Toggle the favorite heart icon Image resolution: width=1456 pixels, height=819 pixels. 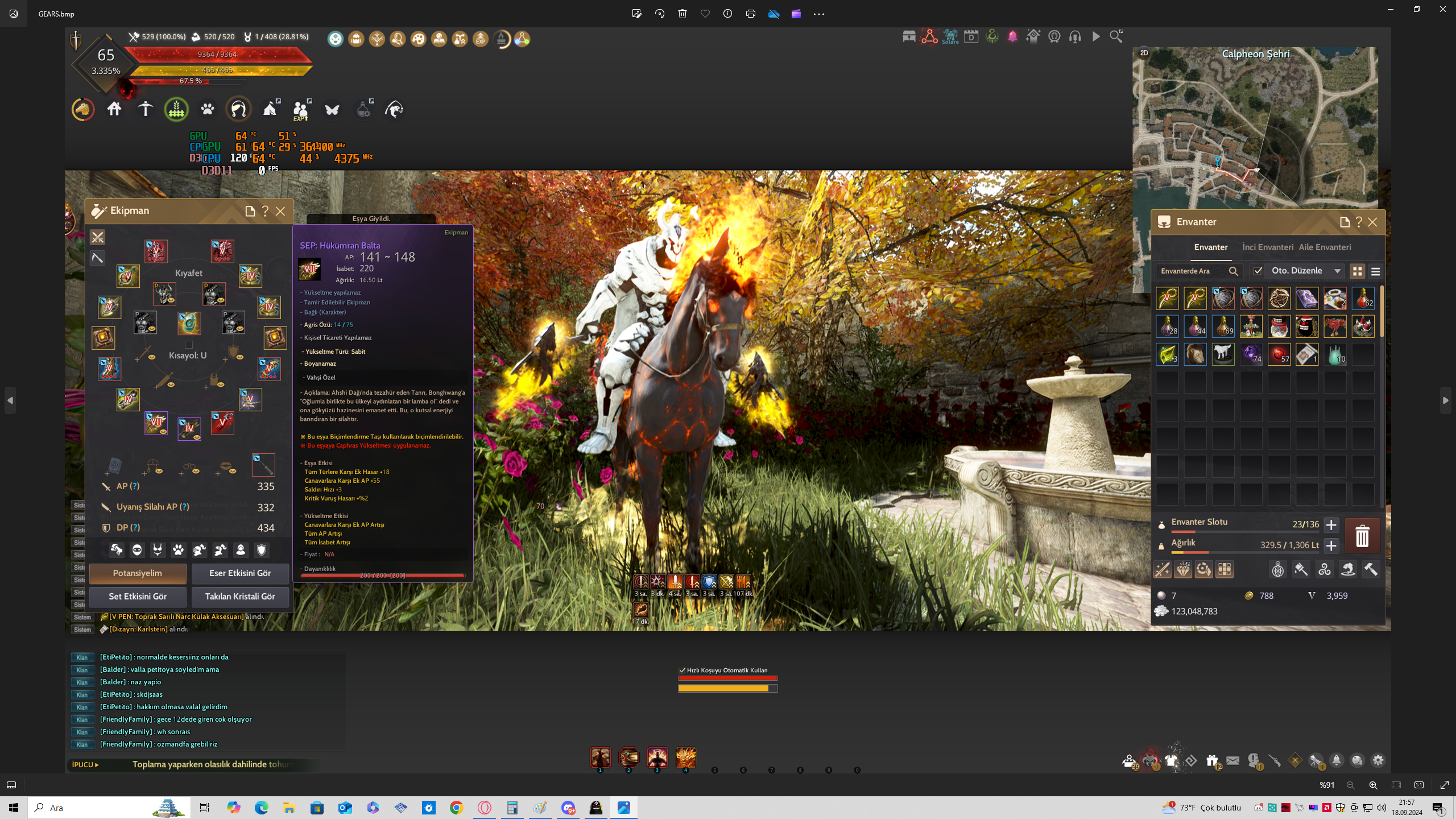(705, 14)
